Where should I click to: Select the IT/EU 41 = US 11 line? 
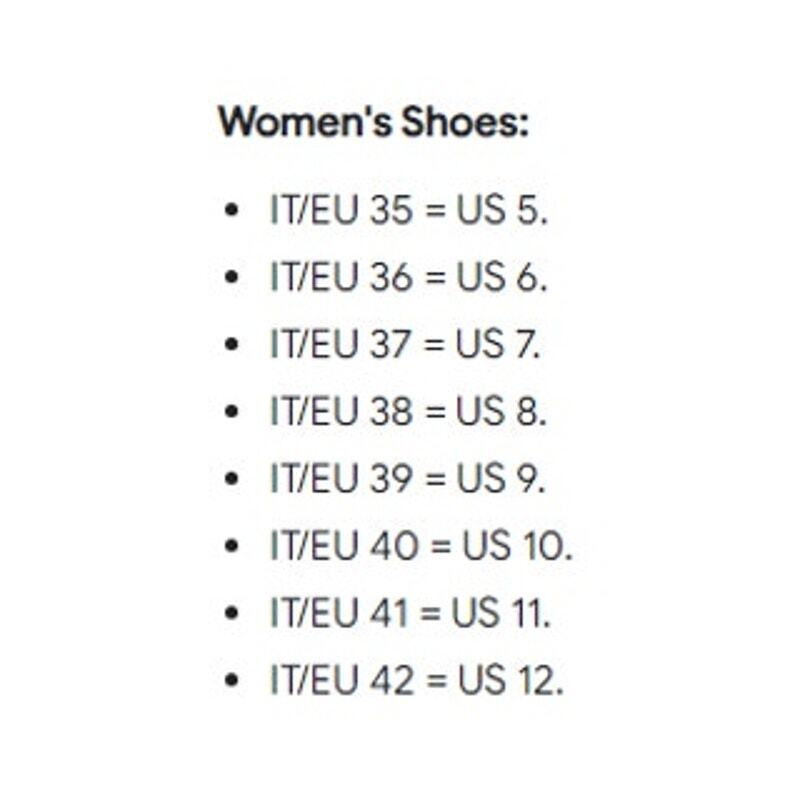pos(410,612)
